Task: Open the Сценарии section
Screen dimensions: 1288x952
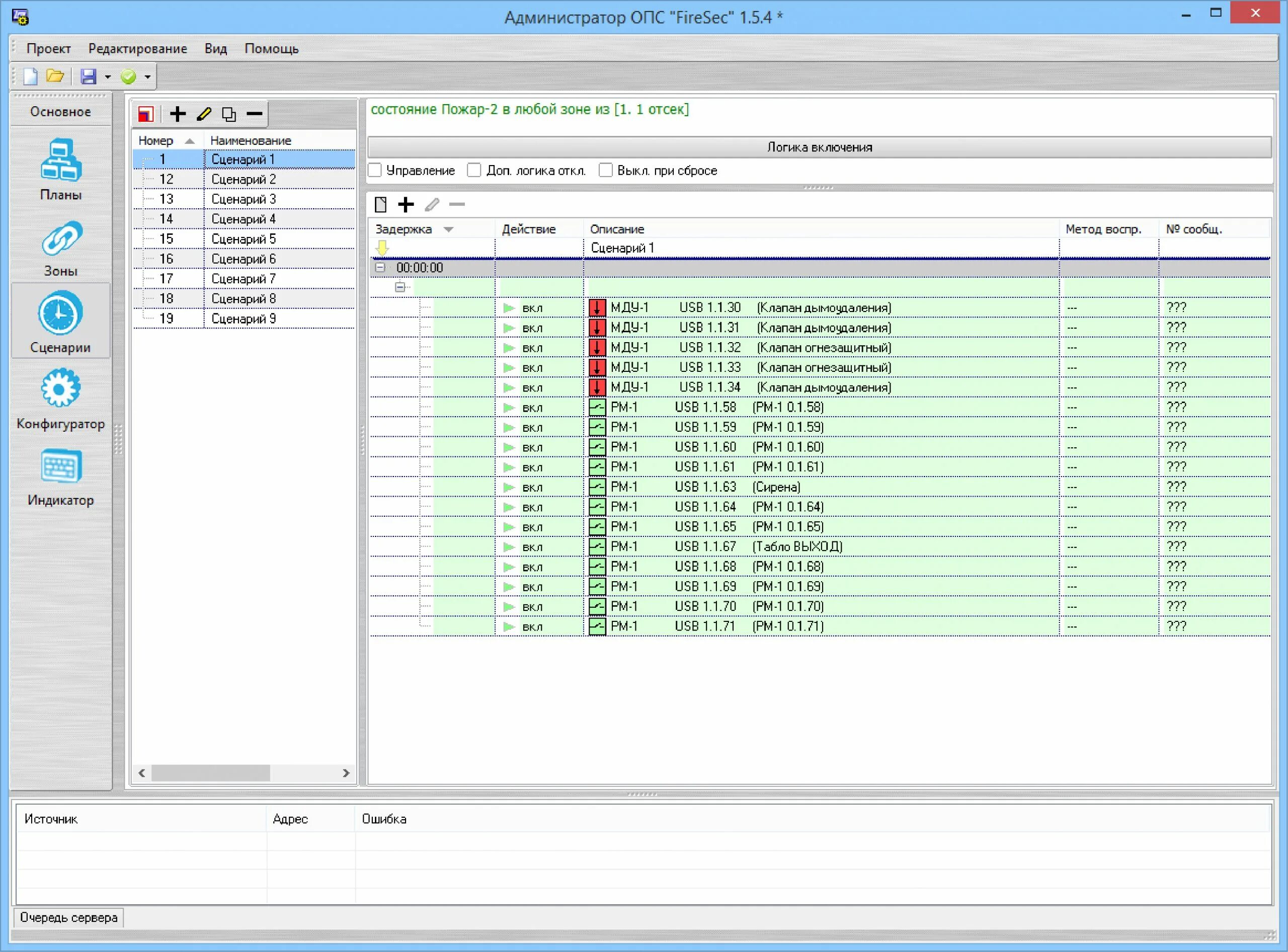Action: coord(60,322)
